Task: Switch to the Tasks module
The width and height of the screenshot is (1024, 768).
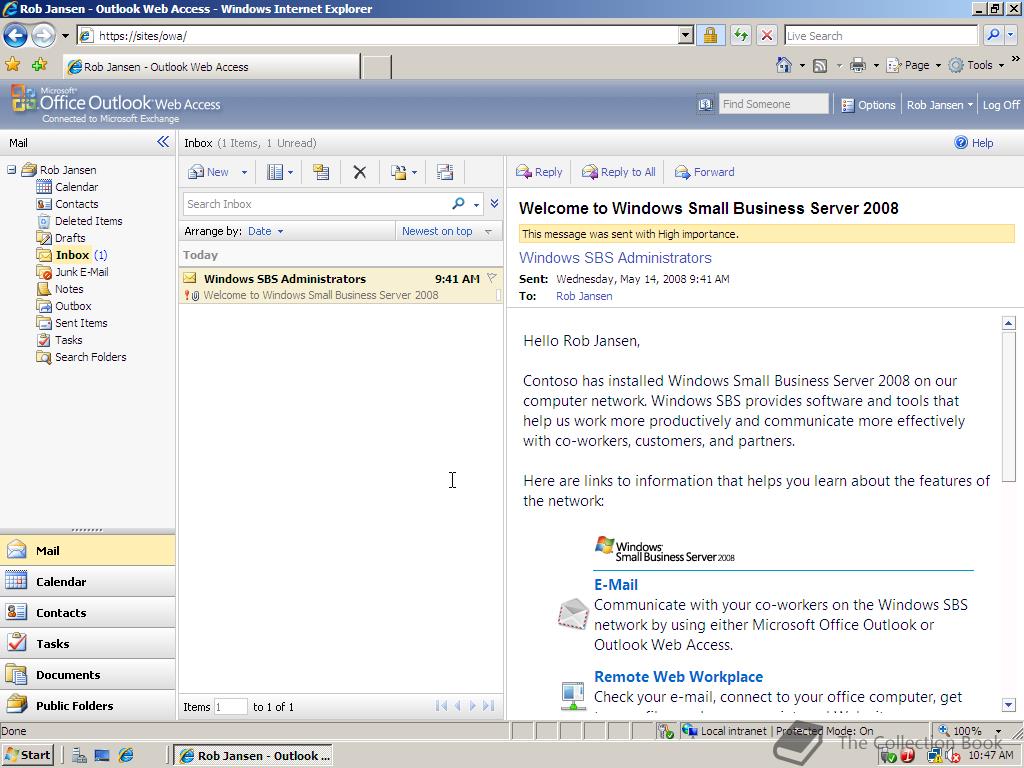Action: coord(88,644)
